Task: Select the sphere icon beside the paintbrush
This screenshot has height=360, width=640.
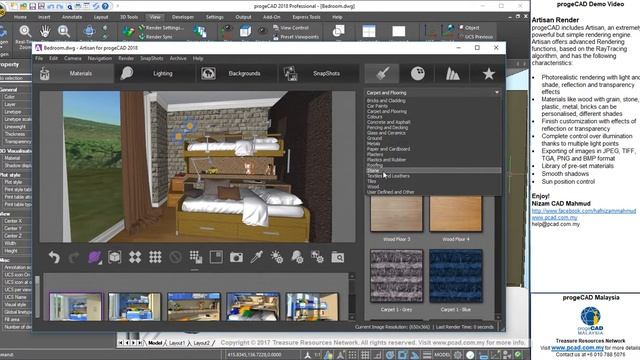Action: tap(418, 73)
